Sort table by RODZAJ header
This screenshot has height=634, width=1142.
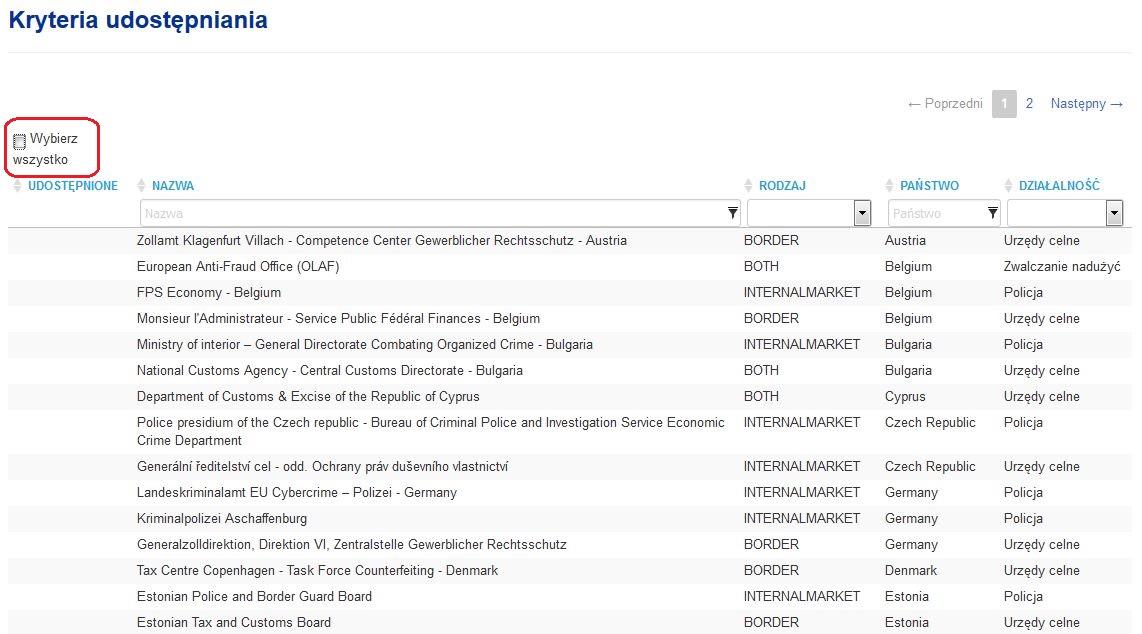782,186
